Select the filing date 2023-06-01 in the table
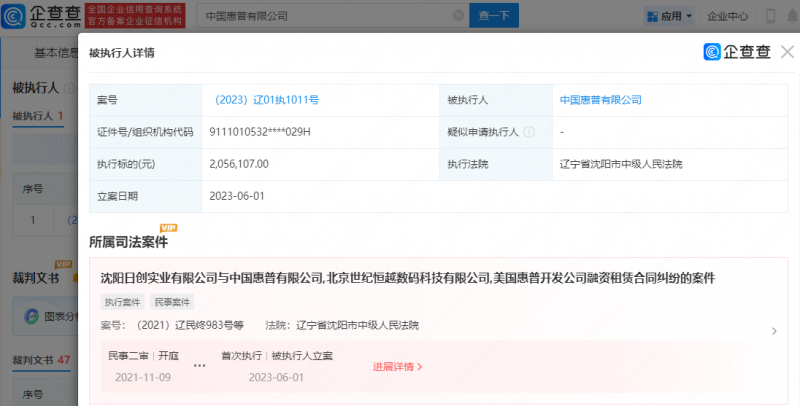 pos(237,196)
